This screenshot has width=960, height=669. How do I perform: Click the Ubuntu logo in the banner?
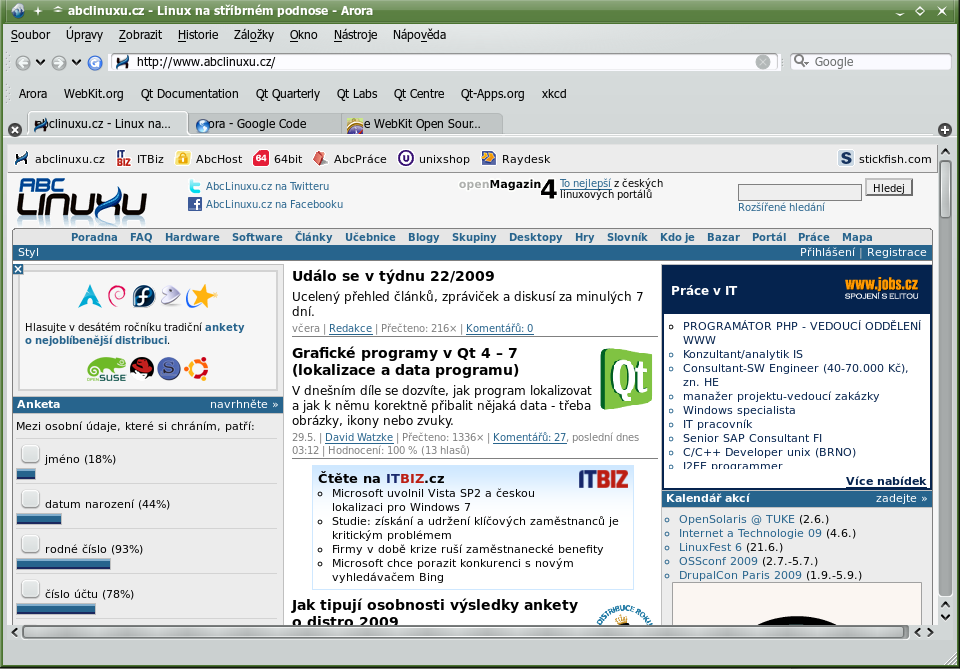(197, 368)
